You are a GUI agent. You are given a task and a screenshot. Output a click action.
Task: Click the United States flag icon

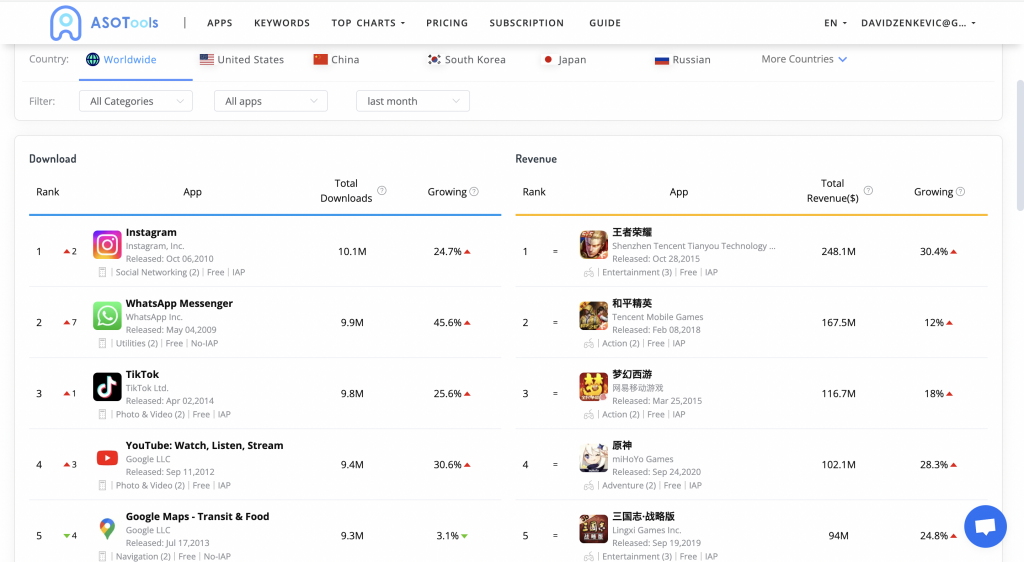tap(207, 59)
